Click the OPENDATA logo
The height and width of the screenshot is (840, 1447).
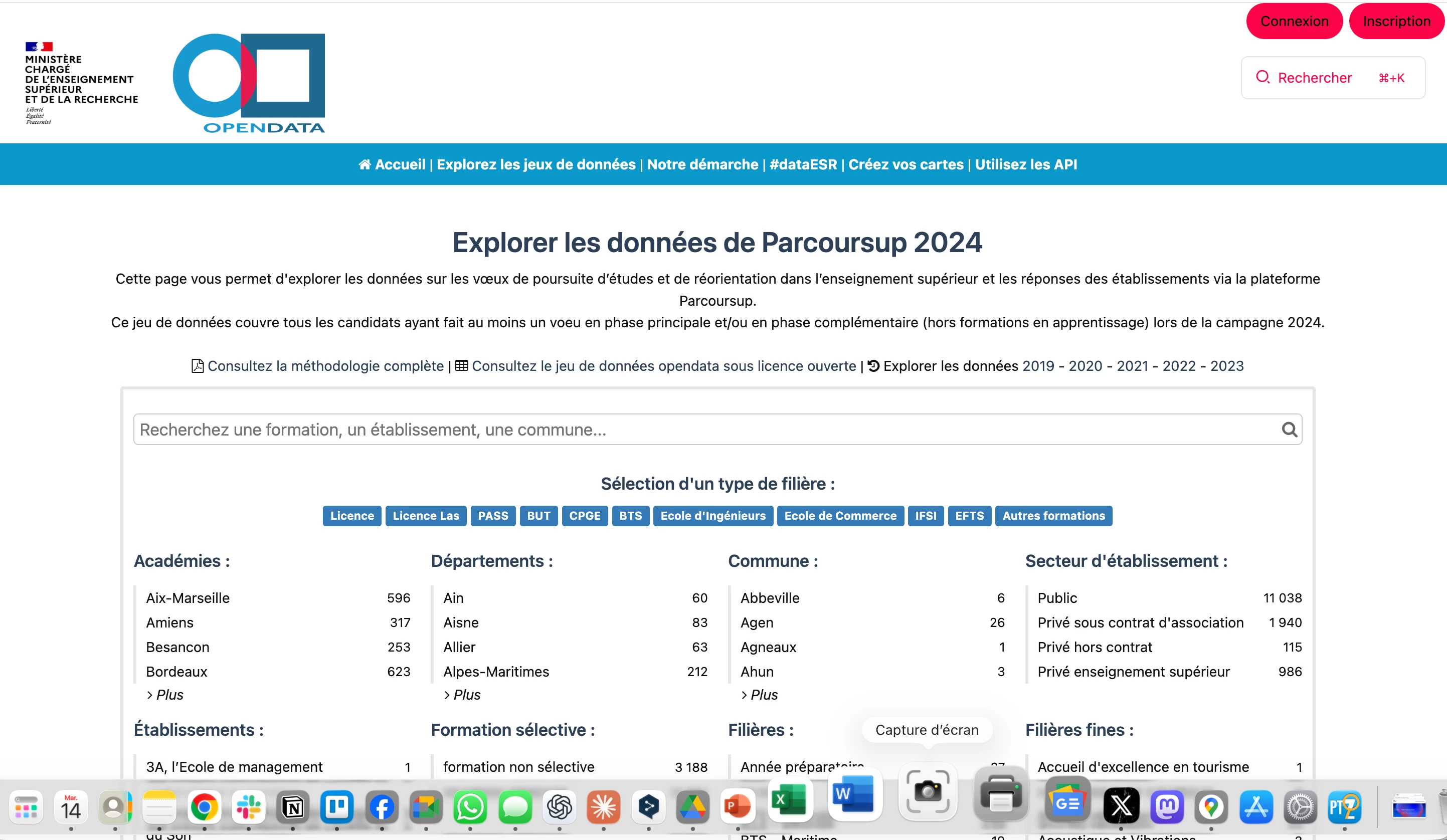[x=249, y=83]
